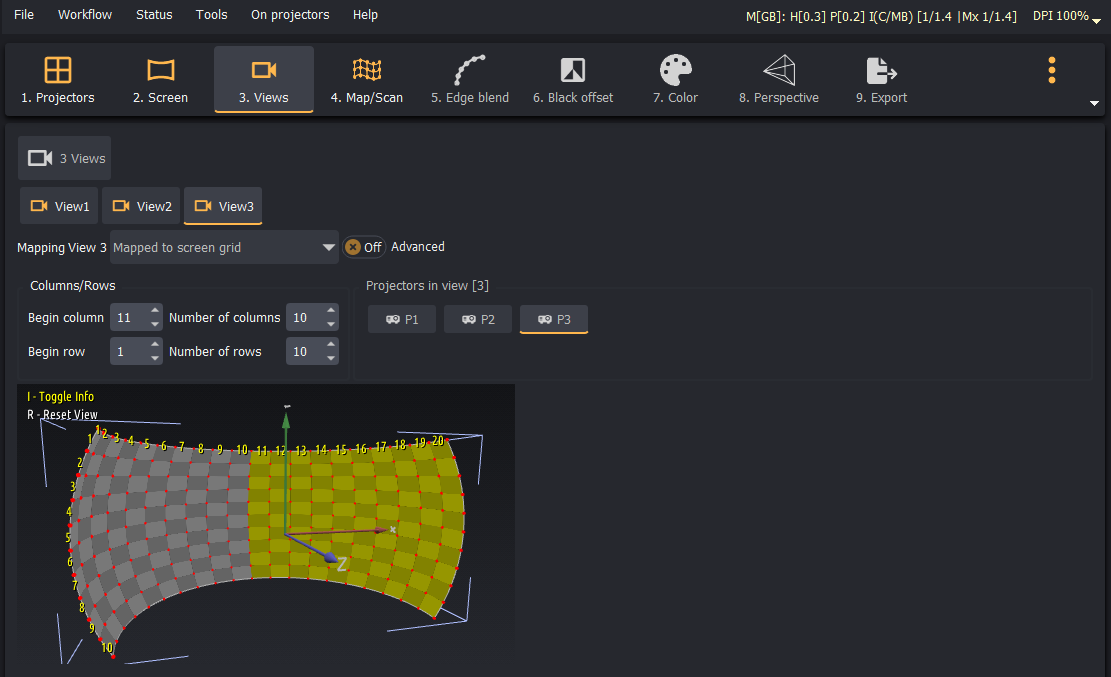Viewport: 1111px width, 677px height.
Task: Open the Status menu
Action: click(154, 15)
